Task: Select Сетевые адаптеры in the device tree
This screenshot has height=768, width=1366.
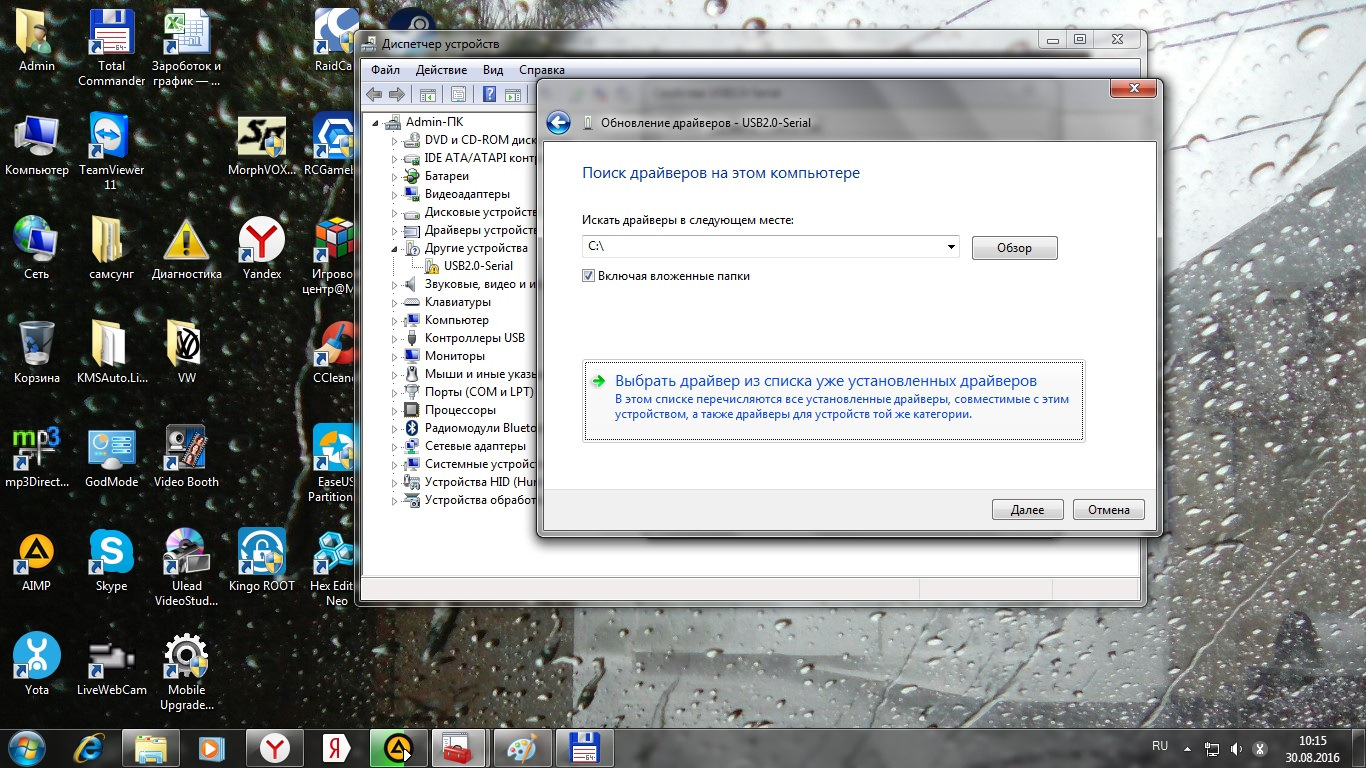Action: (474, 446)
